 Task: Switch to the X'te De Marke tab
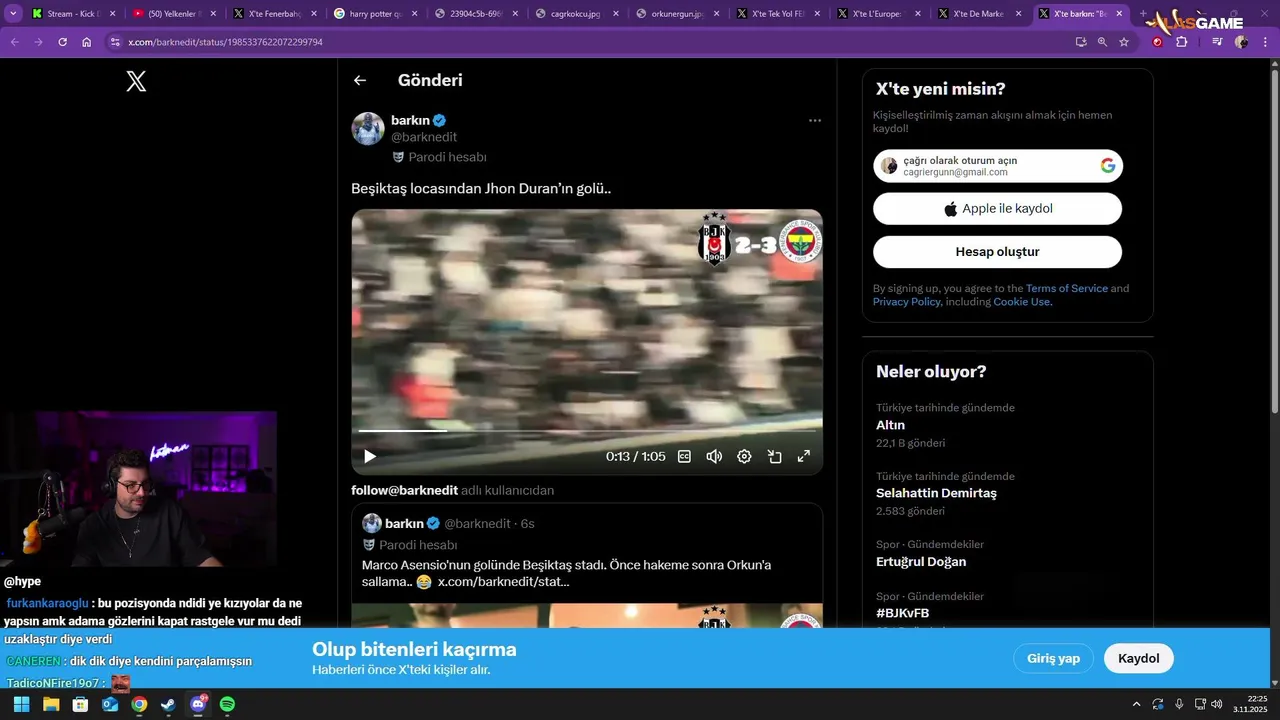(981, 14)
